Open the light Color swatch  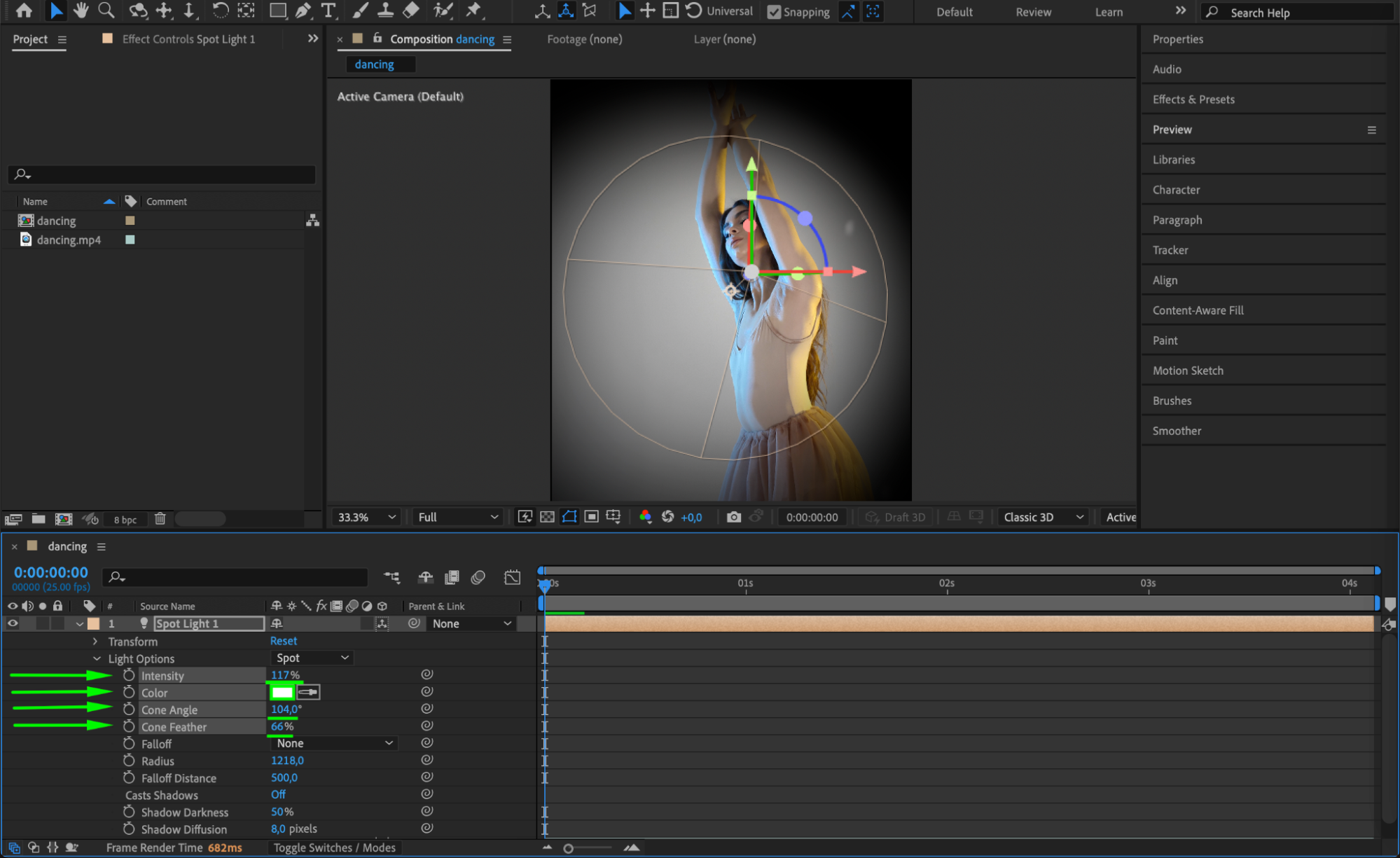(x=282, y=693)
